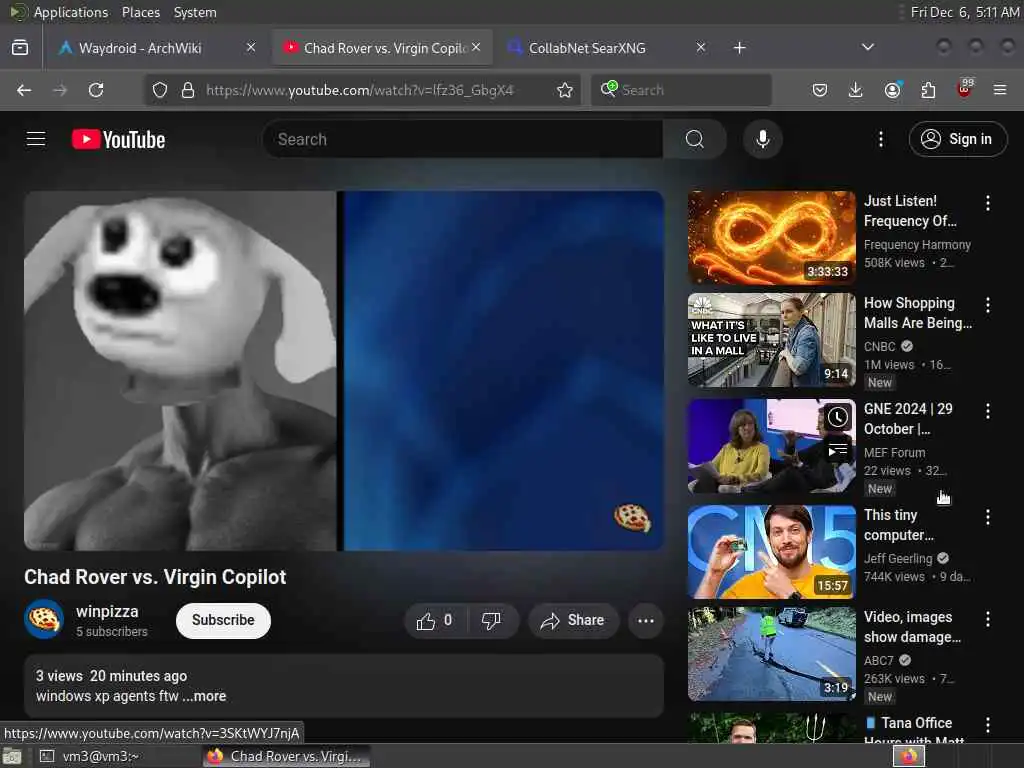The image size is (1024, 768).
Task: Click the pizza watermark in the video
Action: pos(632,517)
